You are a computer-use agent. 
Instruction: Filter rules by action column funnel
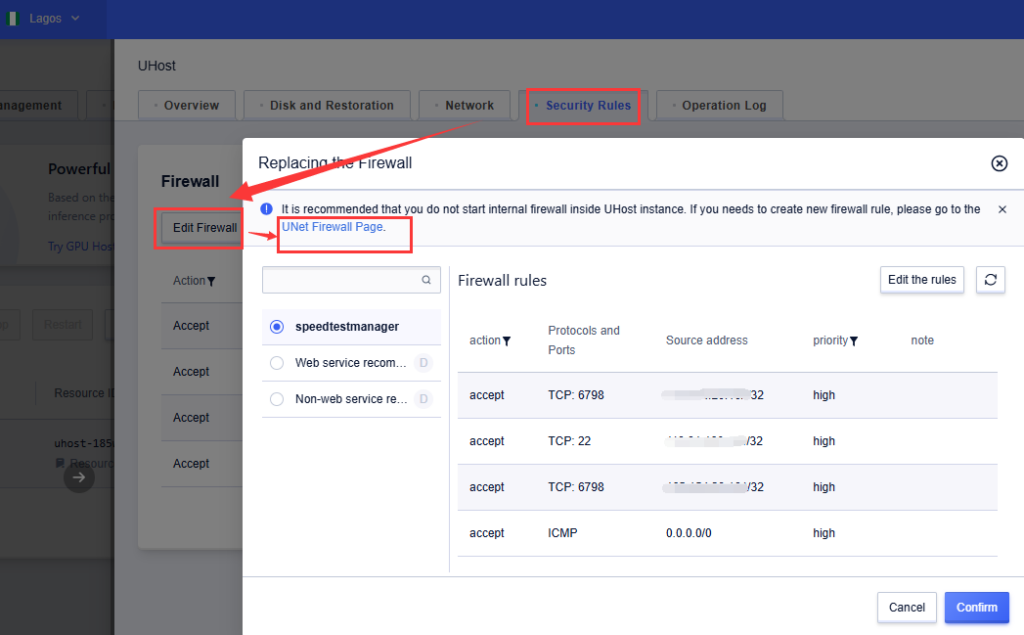pyautogui.click(x=507, y=341)
